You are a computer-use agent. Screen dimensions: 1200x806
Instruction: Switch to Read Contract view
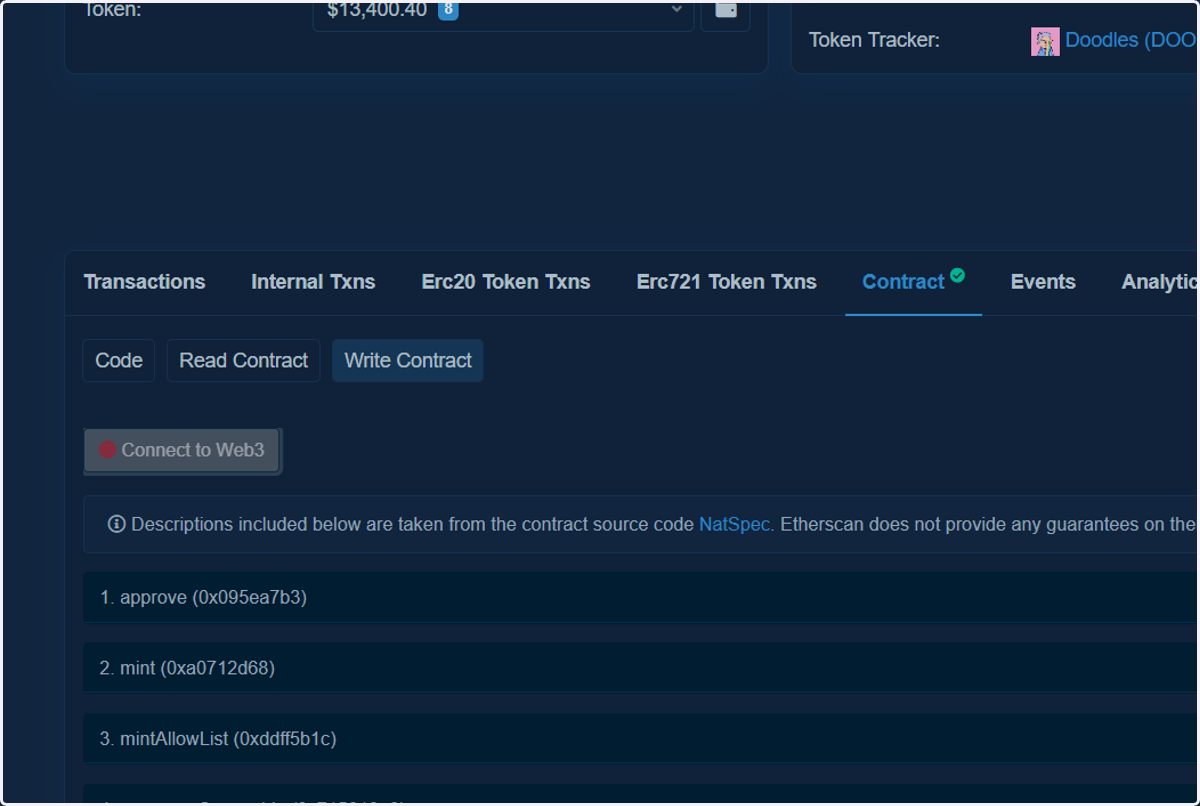pyautogui.click(x=244, y=361)
